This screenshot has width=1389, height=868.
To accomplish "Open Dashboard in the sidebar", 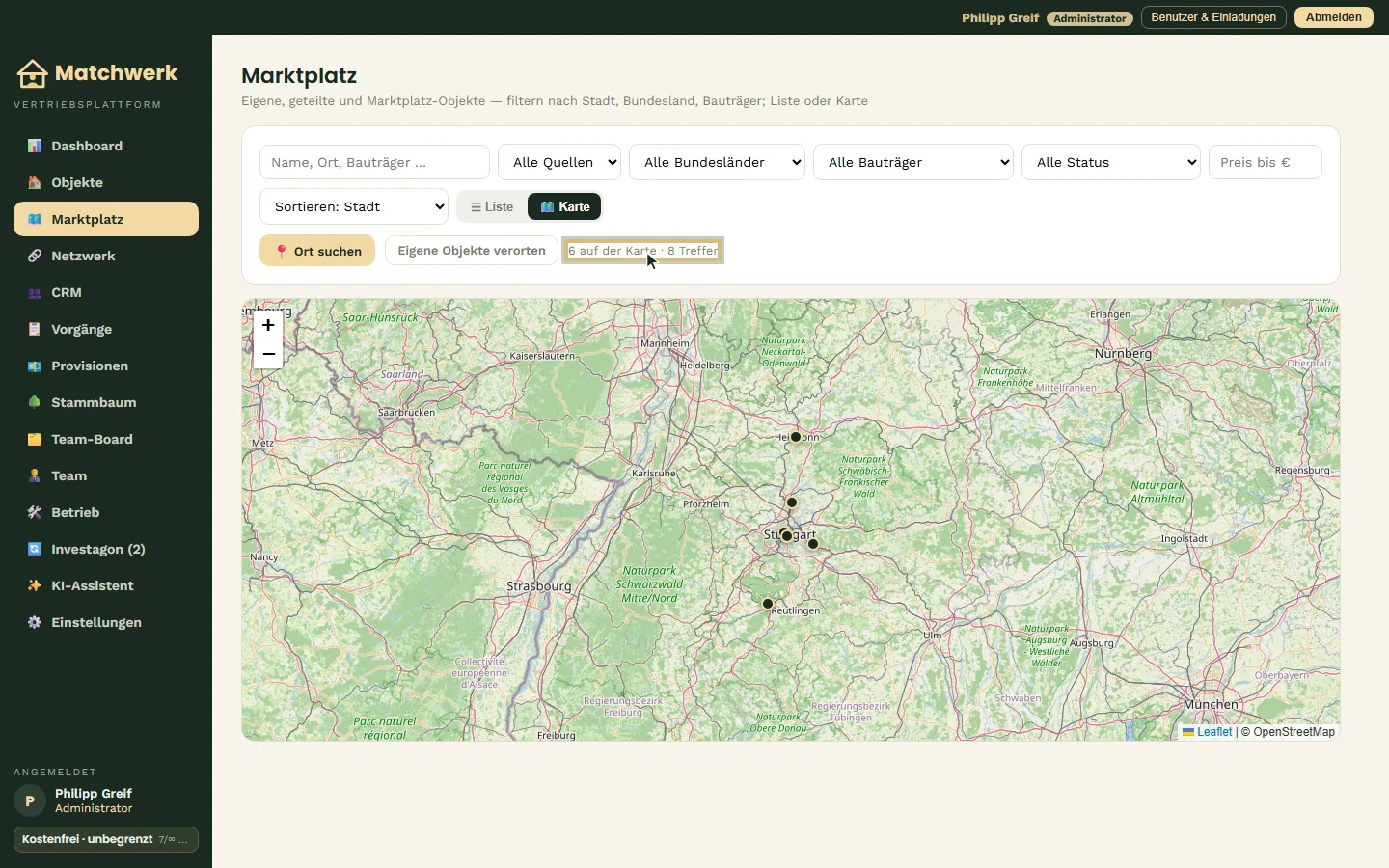I will point(106,146).
